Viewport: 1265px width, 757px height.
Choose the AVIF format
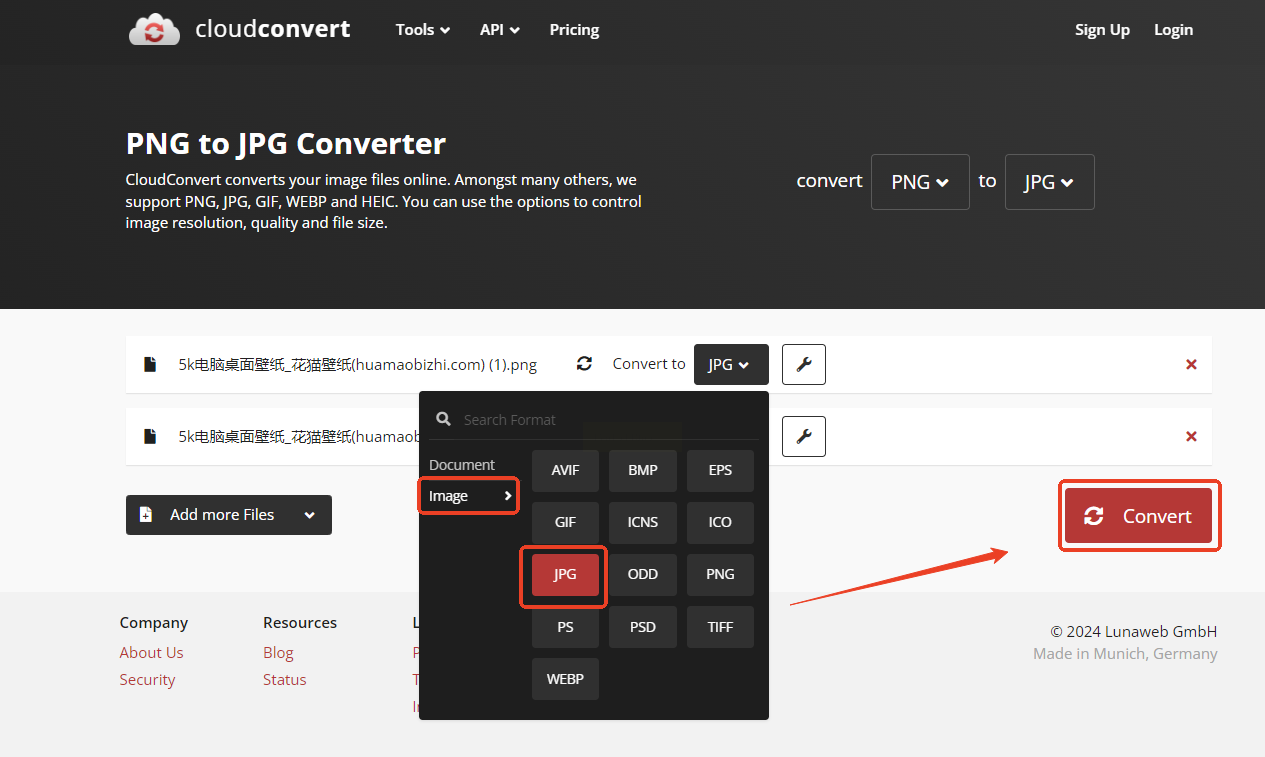565,470
